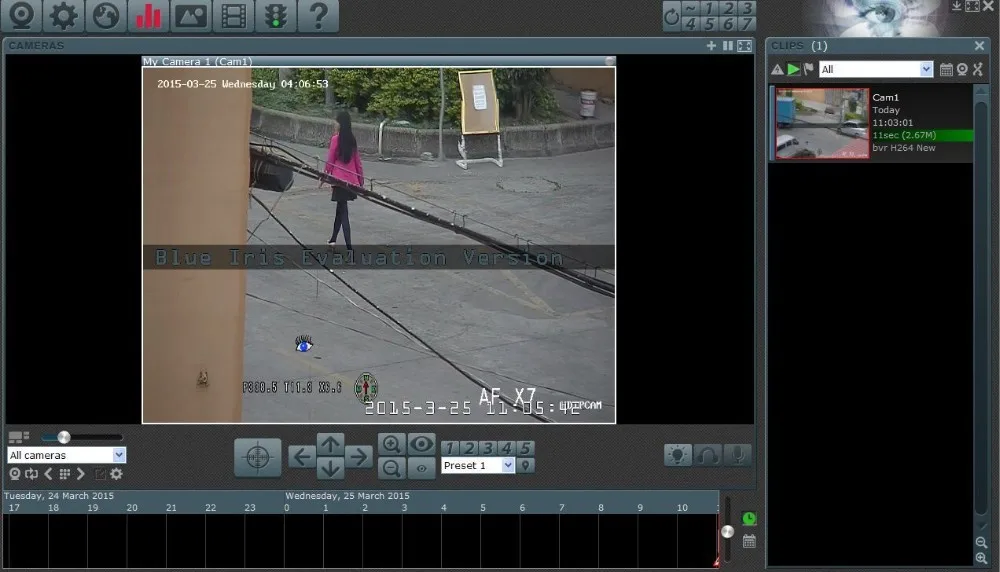The width and height of the screenshot is (1000, 572).
Task: Select profile number 3 in top grid
Action: tap(747, 8)
